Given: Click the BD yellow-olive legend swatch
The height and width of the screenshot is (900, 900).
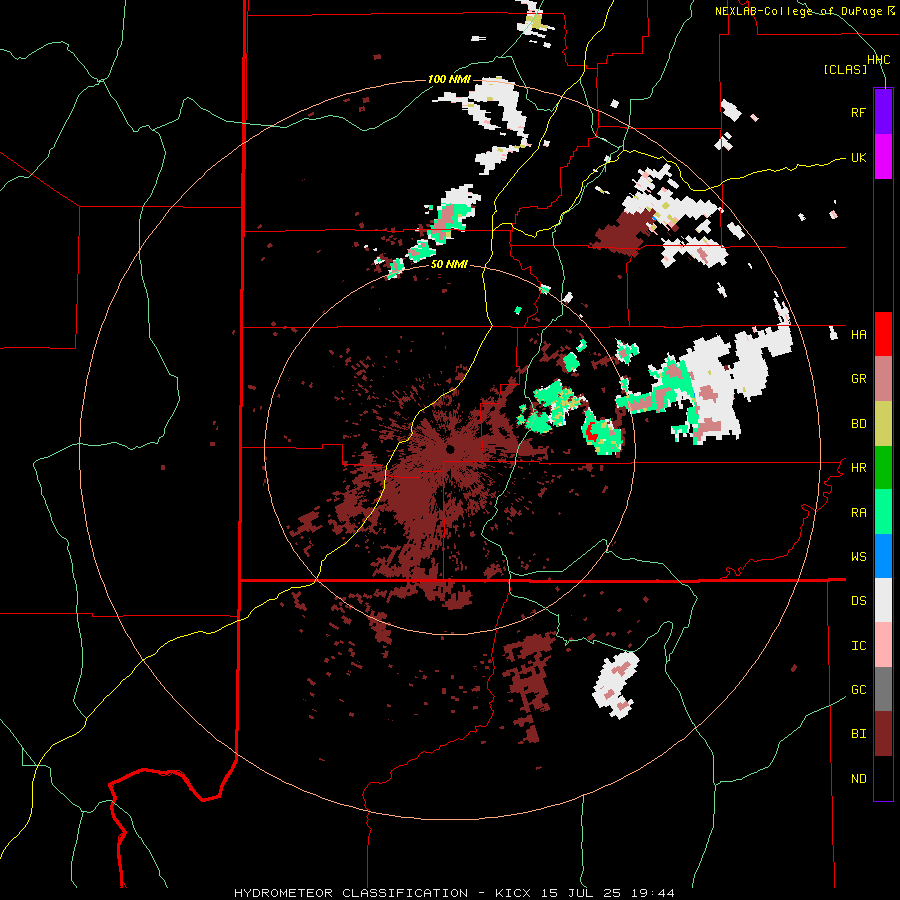Looking at the screenshot, I should coord(883,424).
